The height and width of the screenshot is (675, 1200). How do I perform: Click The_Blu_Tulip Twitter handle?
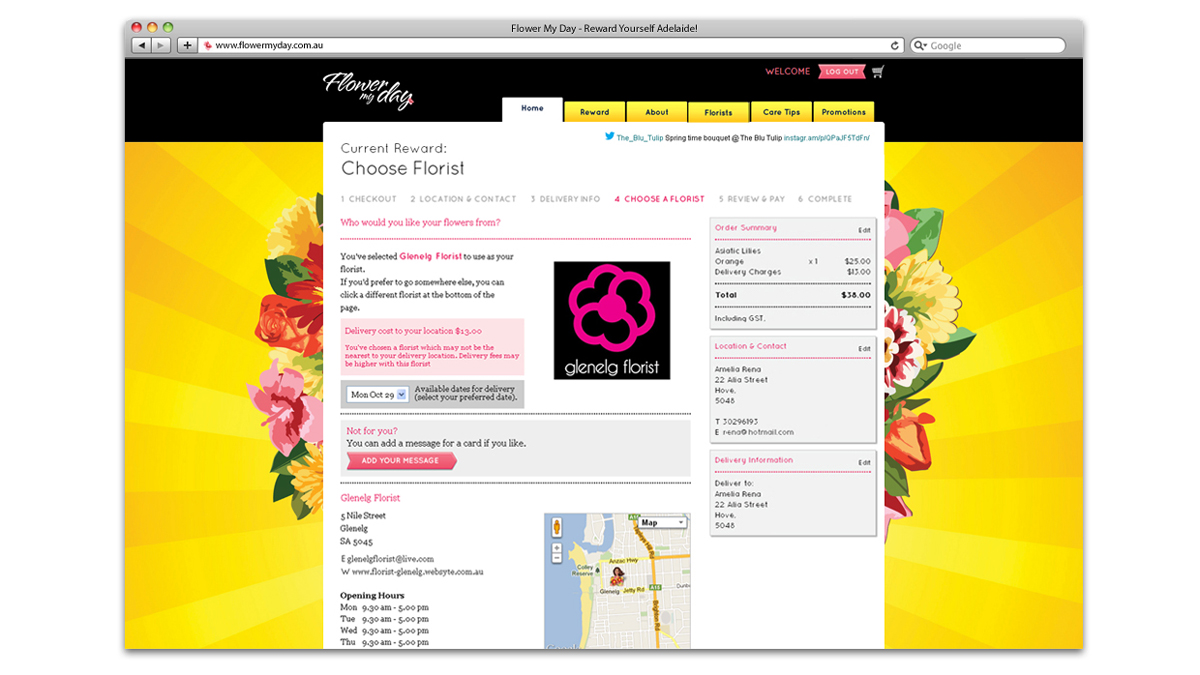(640, 137)
